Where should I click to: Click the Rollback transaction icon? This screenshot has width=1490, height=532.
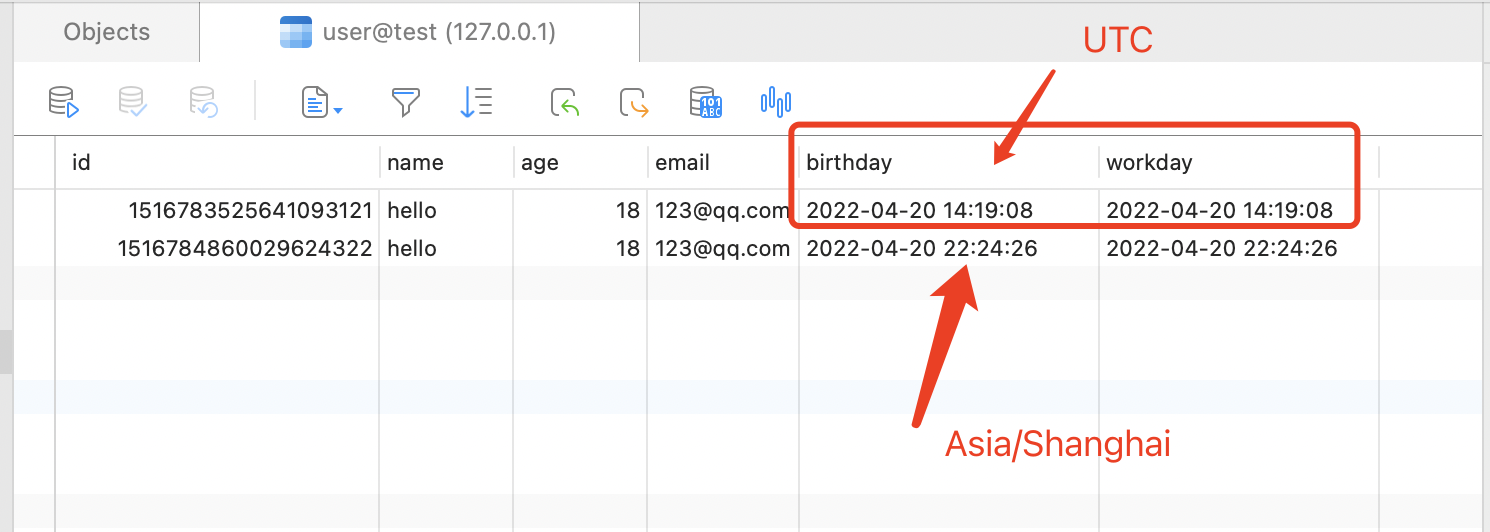(204, 101)
